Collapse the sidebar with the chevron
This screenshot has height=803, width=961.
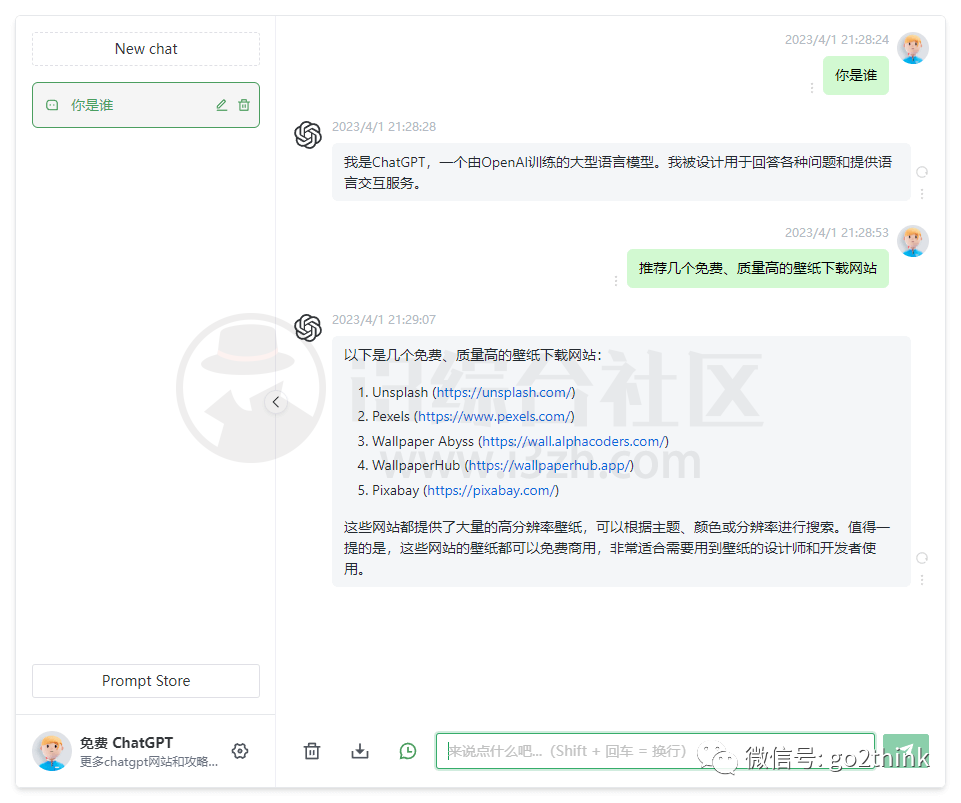(x=276, y=402)
